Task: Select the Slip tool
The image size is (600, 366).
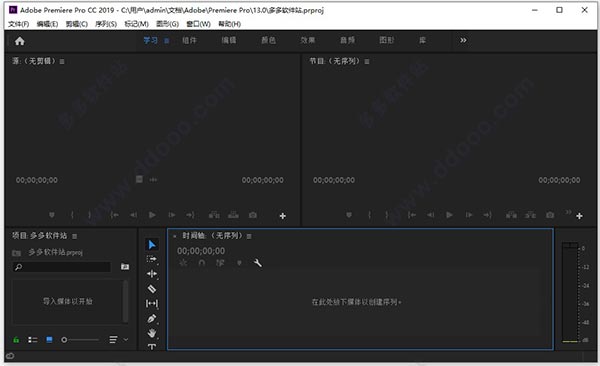Action: pos(152,304)
